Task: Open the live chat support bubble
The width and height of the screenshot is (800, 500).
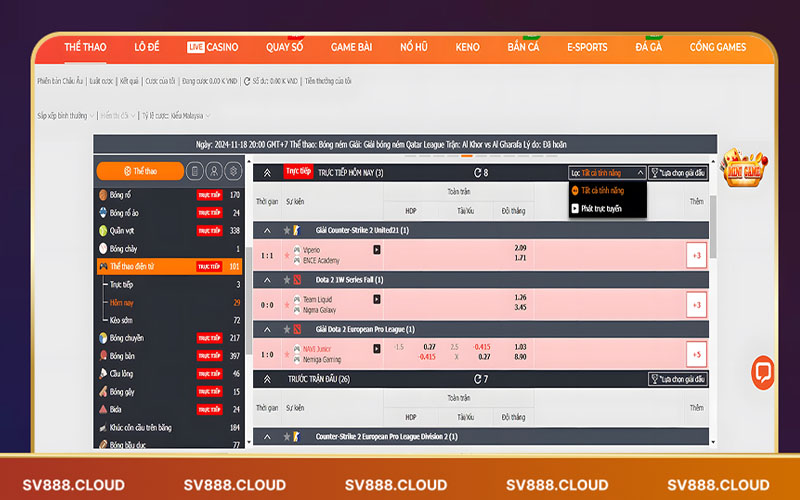Action: (x=763, y=372)
